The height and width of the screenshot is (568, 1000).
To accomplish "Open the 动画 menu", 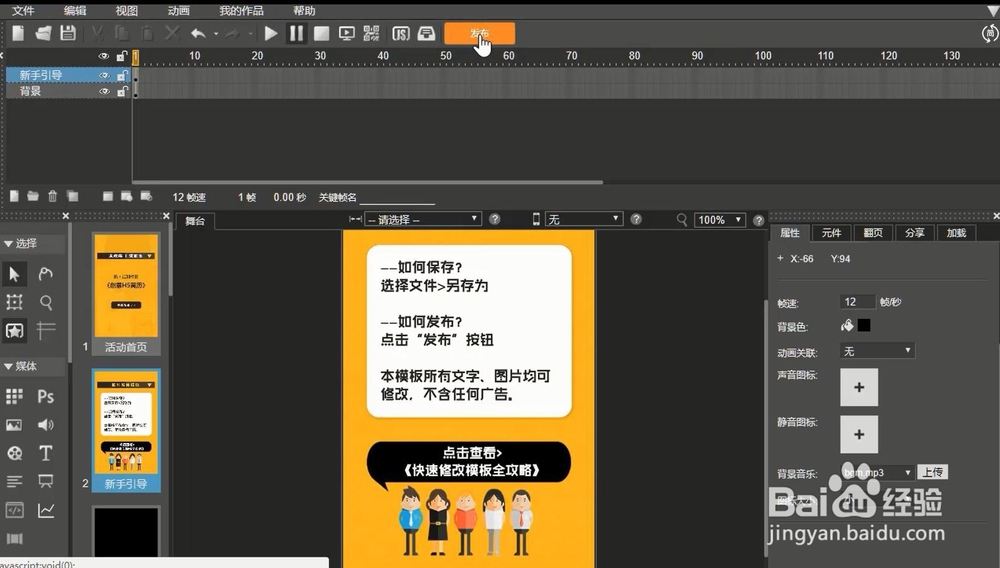I will click(179, 11).
